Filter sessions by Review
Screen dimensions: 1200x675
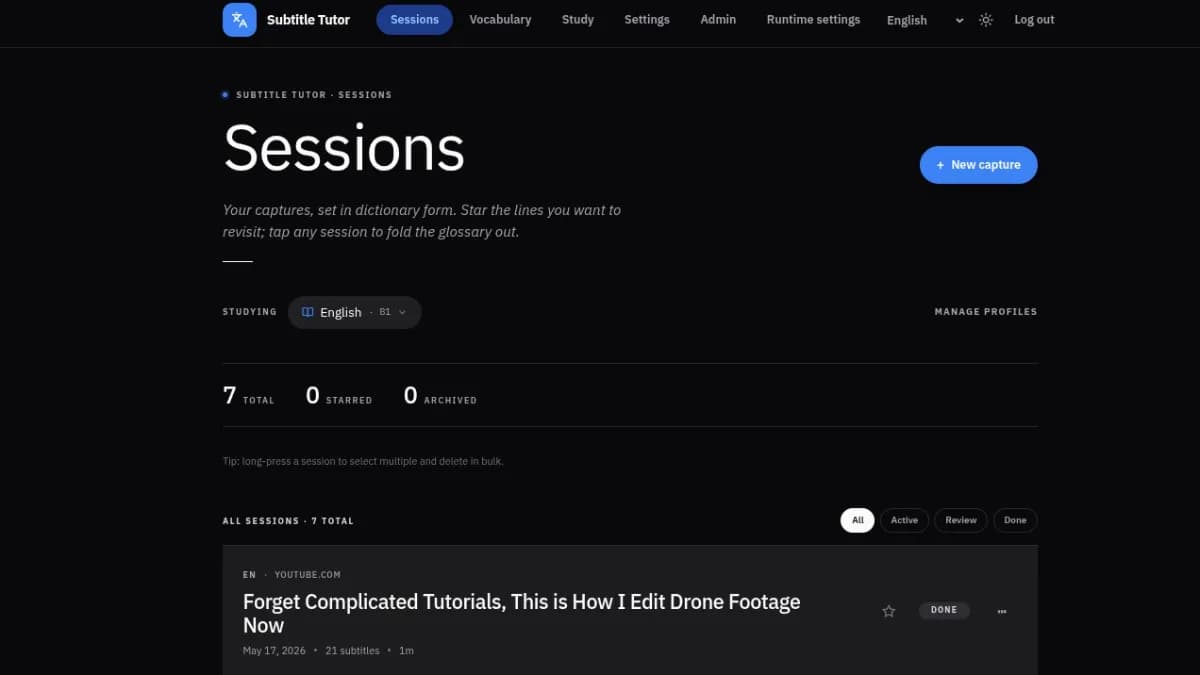tap(961, 520)
